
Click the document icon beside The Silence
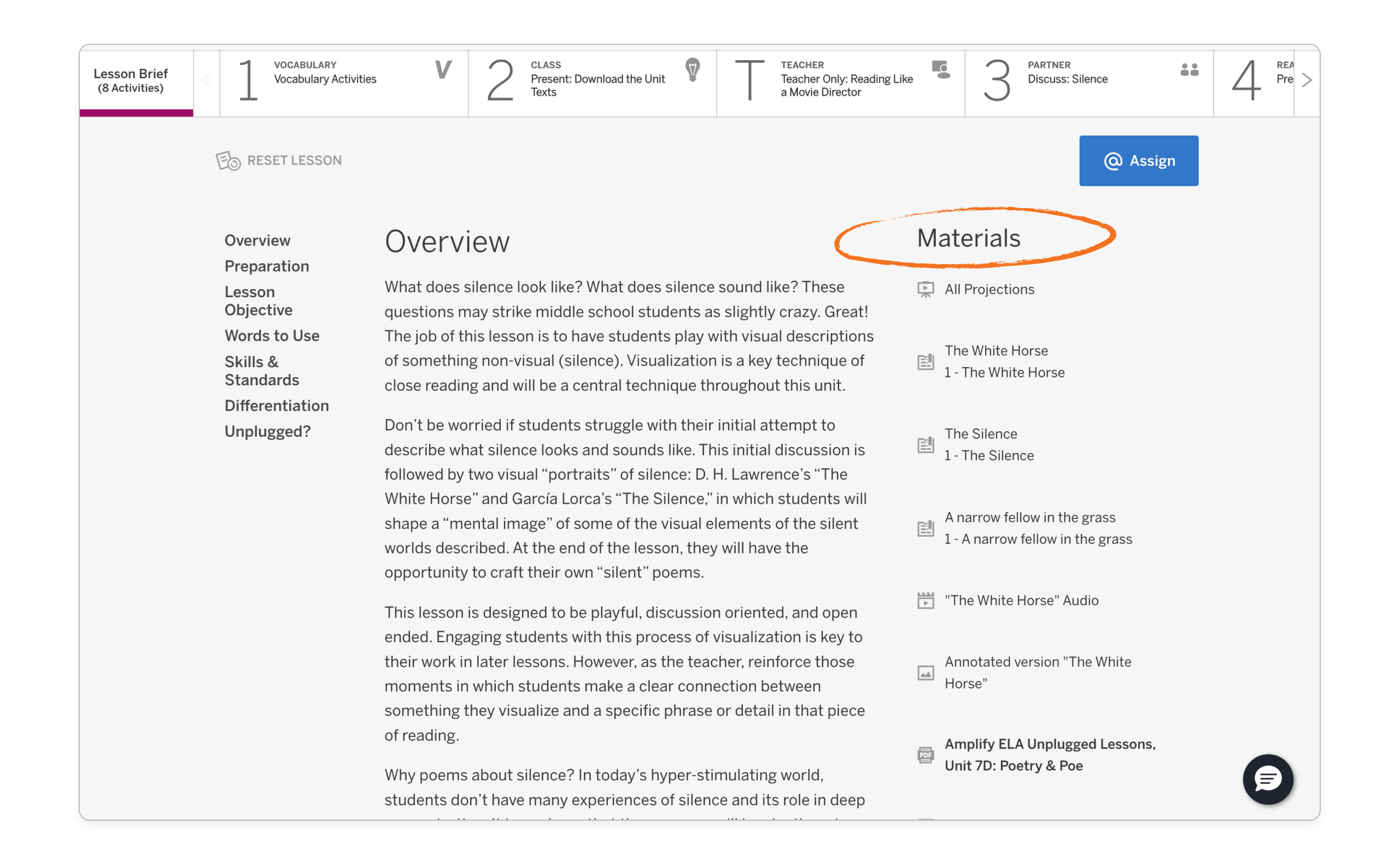tap(925, 444)
